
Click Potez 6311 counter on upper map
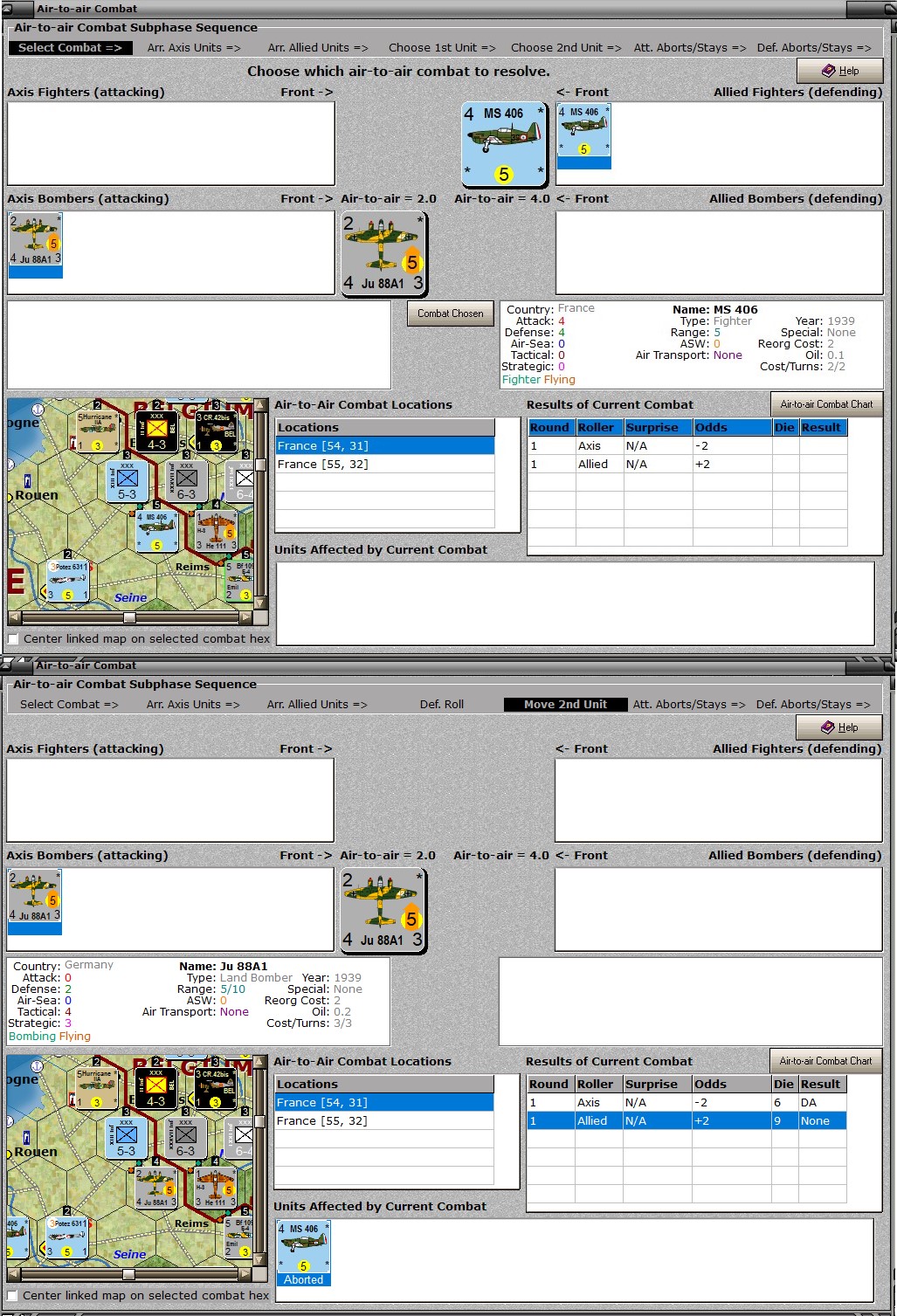67,581
